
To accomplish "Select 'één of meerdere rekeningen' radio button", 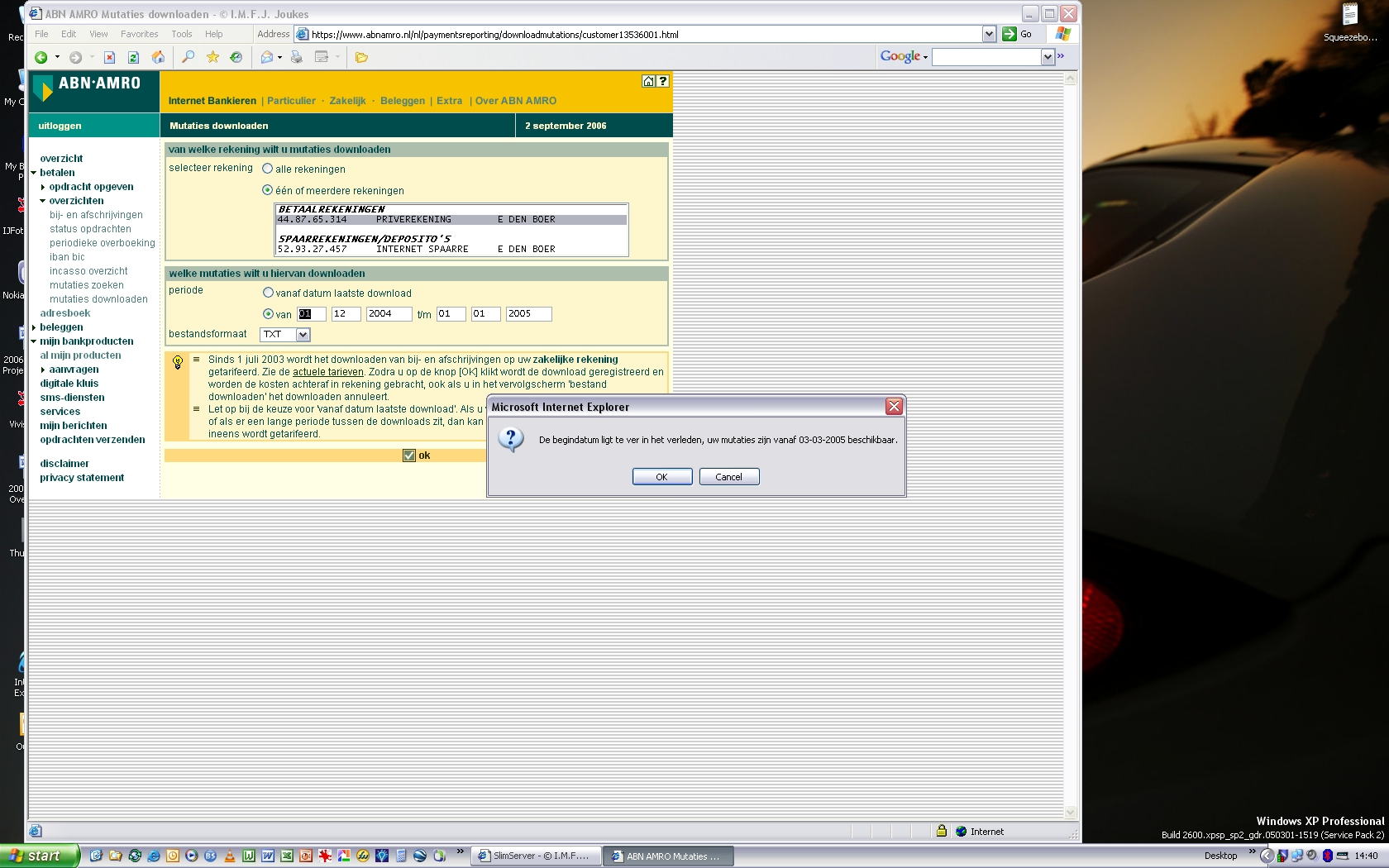I will (268, 190).
